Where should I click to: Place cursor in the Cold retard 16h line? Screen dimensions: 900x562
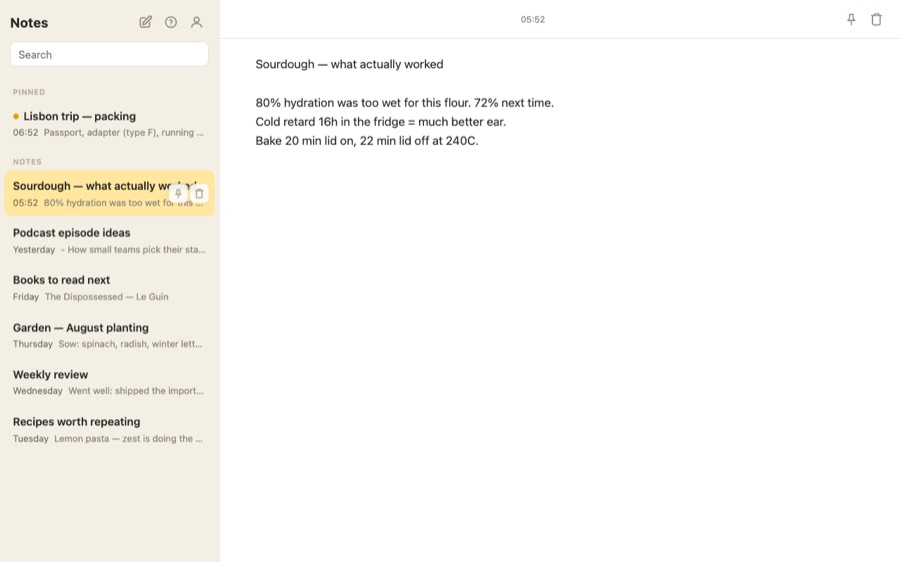(381, 122)
